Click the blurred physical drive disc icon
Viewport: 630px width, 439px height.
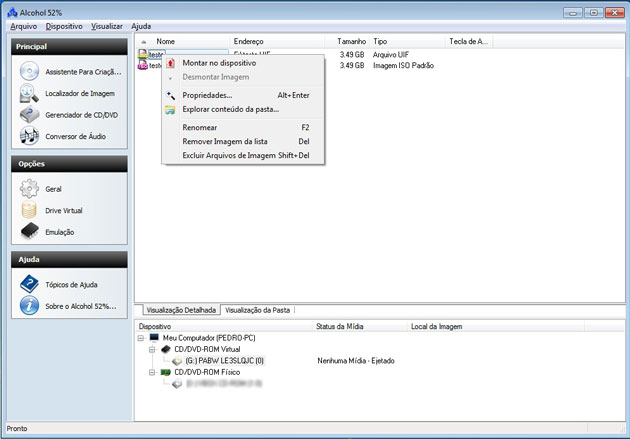(x=177, y=384)
